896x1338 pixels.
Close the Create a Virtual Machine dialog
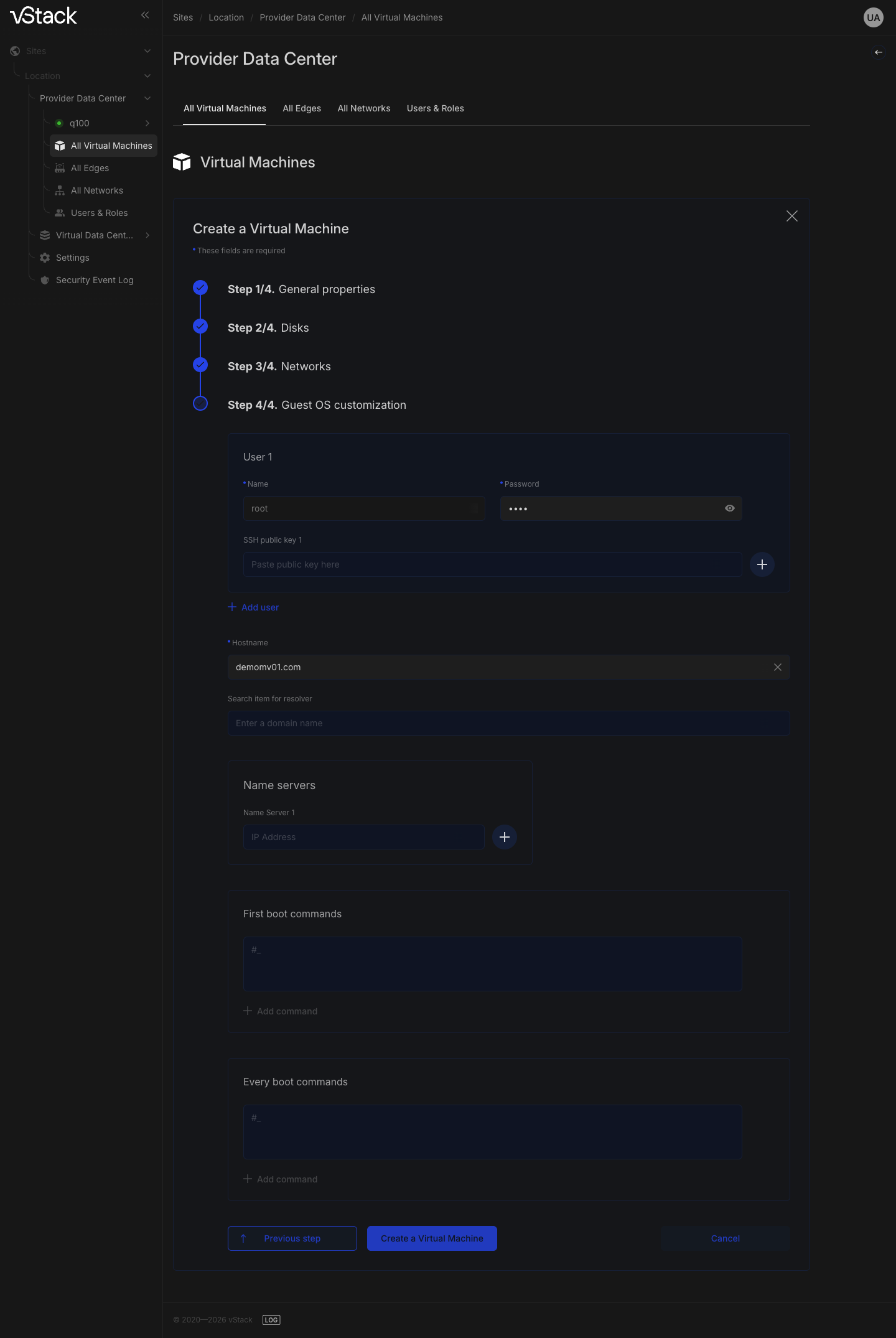(x=791, y=216)
